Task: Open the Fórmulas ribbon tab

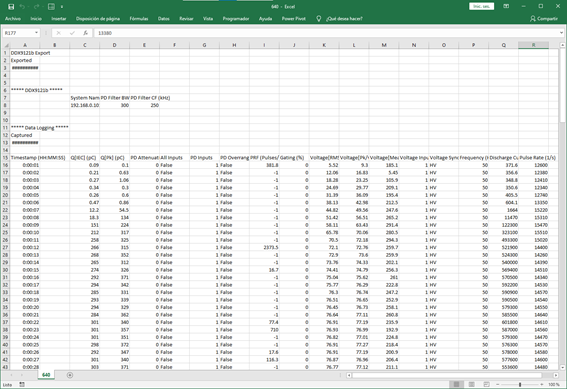Action: (139, 18)
